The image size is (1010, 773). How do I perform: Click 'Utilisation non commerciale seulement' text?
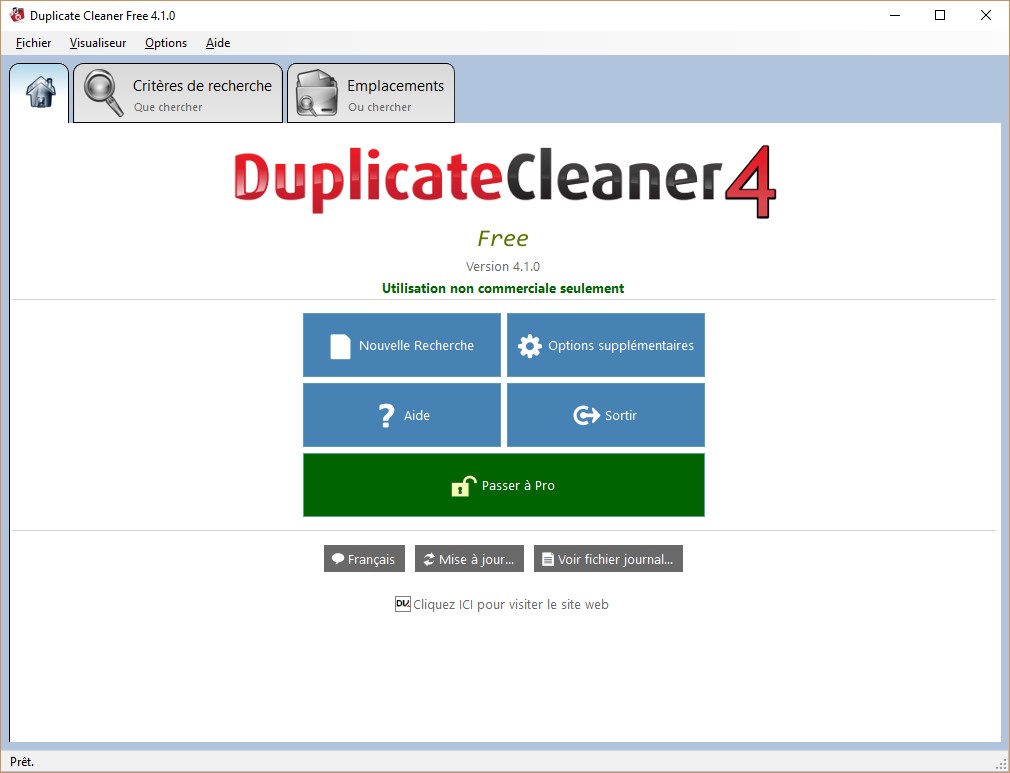[x=503, y=289]
